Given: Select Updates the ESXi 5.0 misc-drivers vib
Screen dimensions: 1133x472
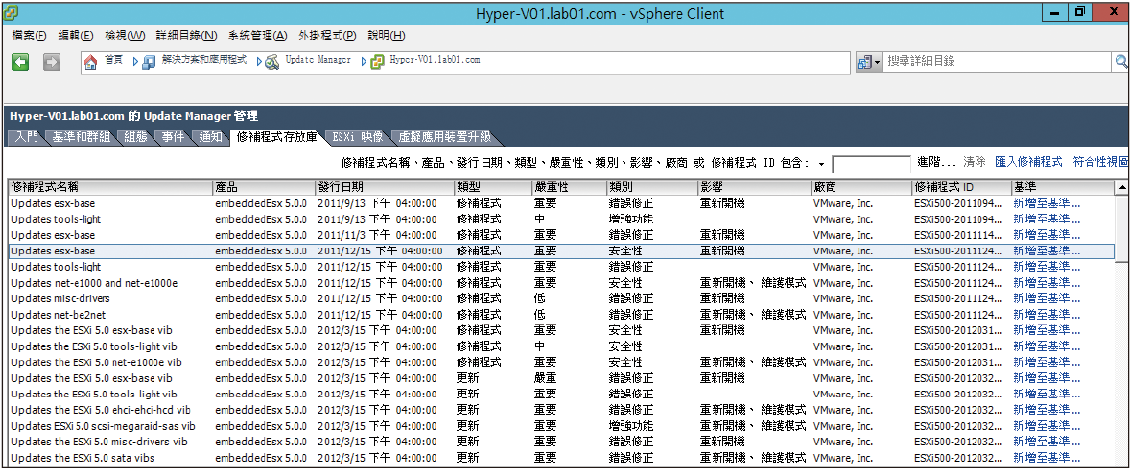Looking at the screenshot, I should (x=561, y=442).
